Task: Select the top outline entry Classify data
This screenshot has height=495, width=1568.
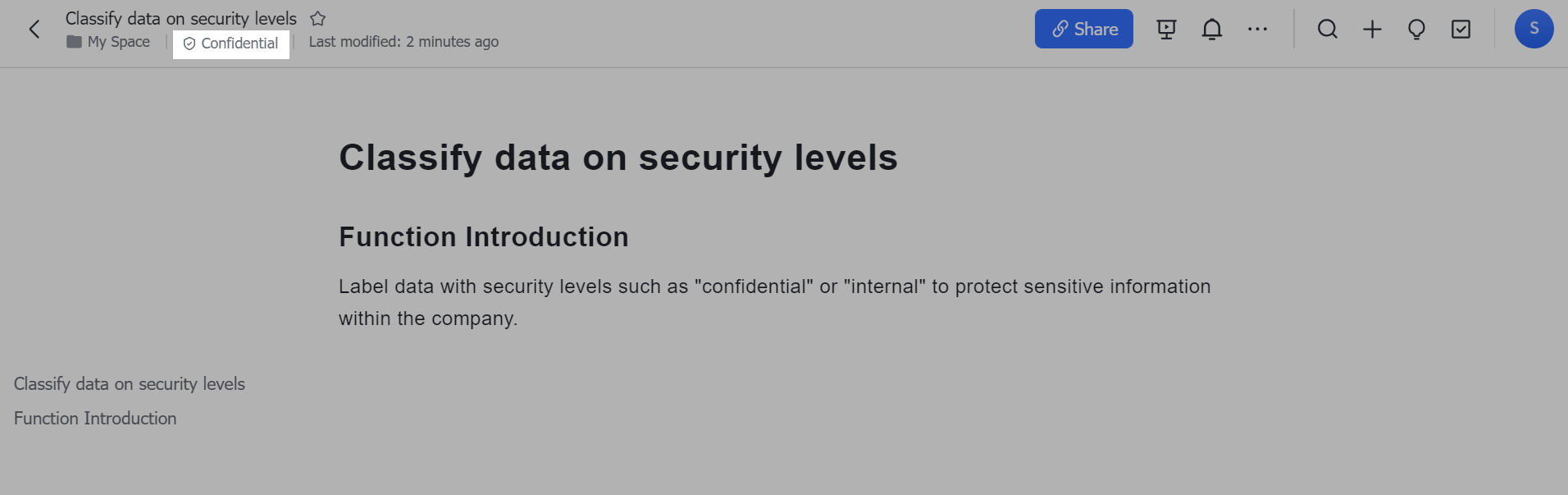Action: tap(129, 383)
